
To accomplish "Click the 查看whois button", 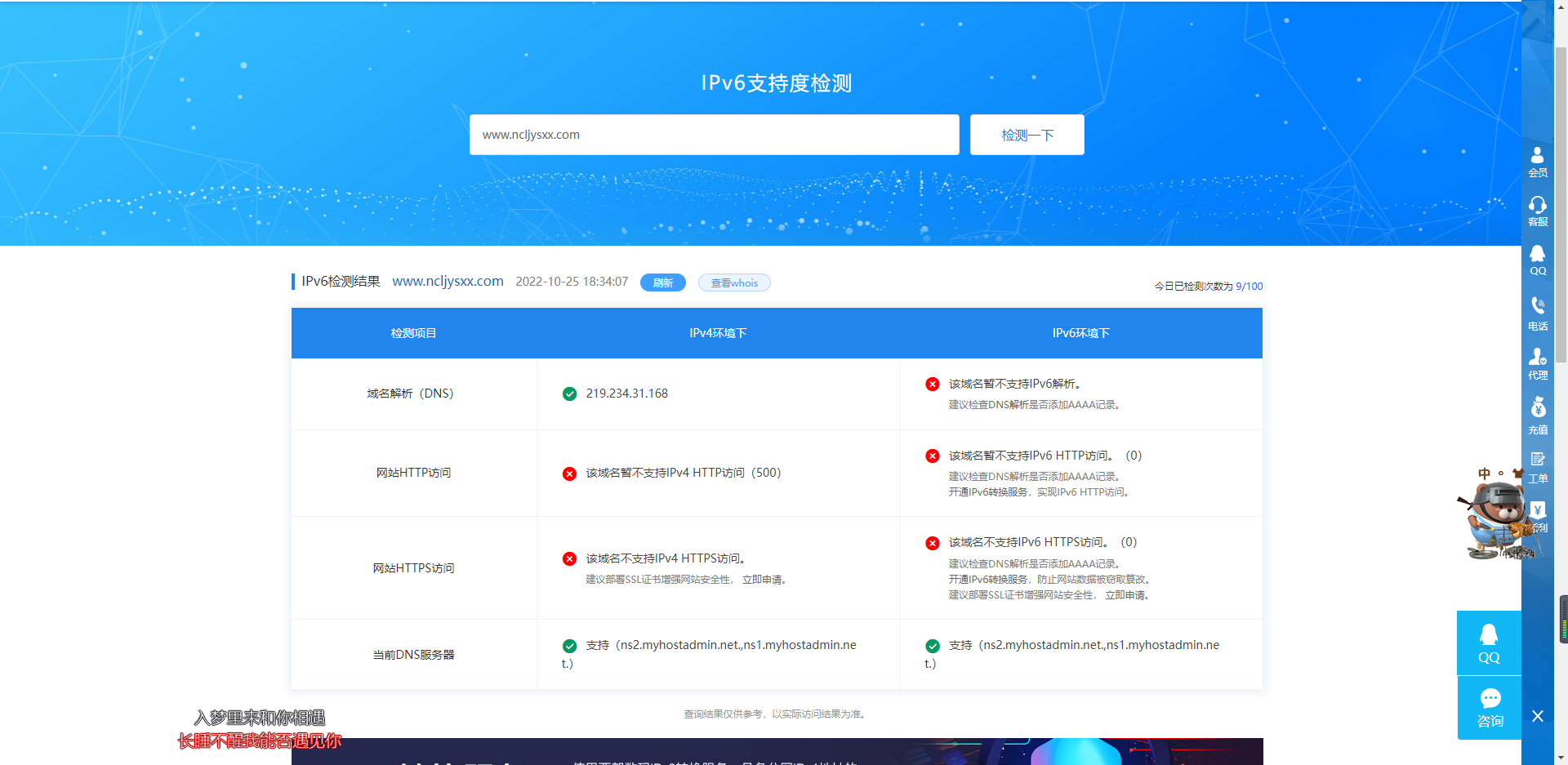I will tap(733, 283).
